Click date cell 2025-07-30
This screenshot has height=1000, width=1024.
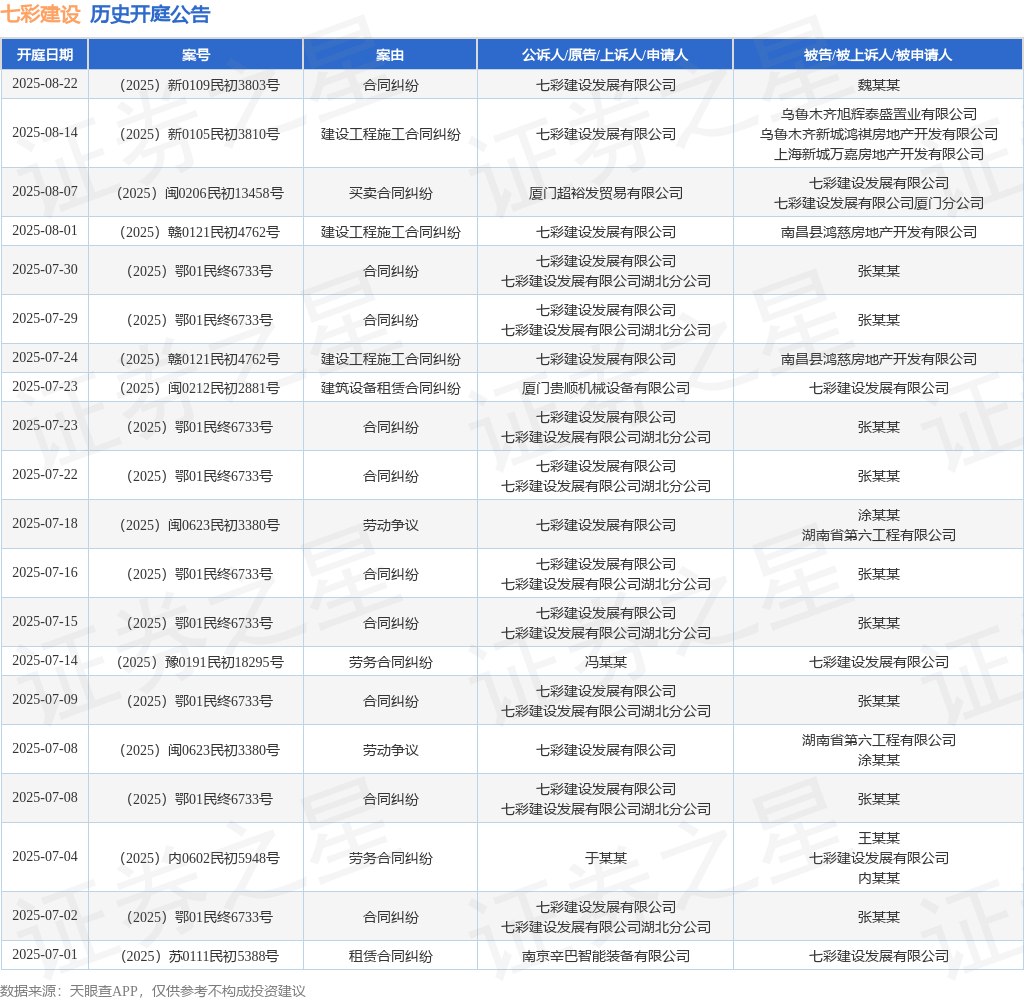click(44, 269)
